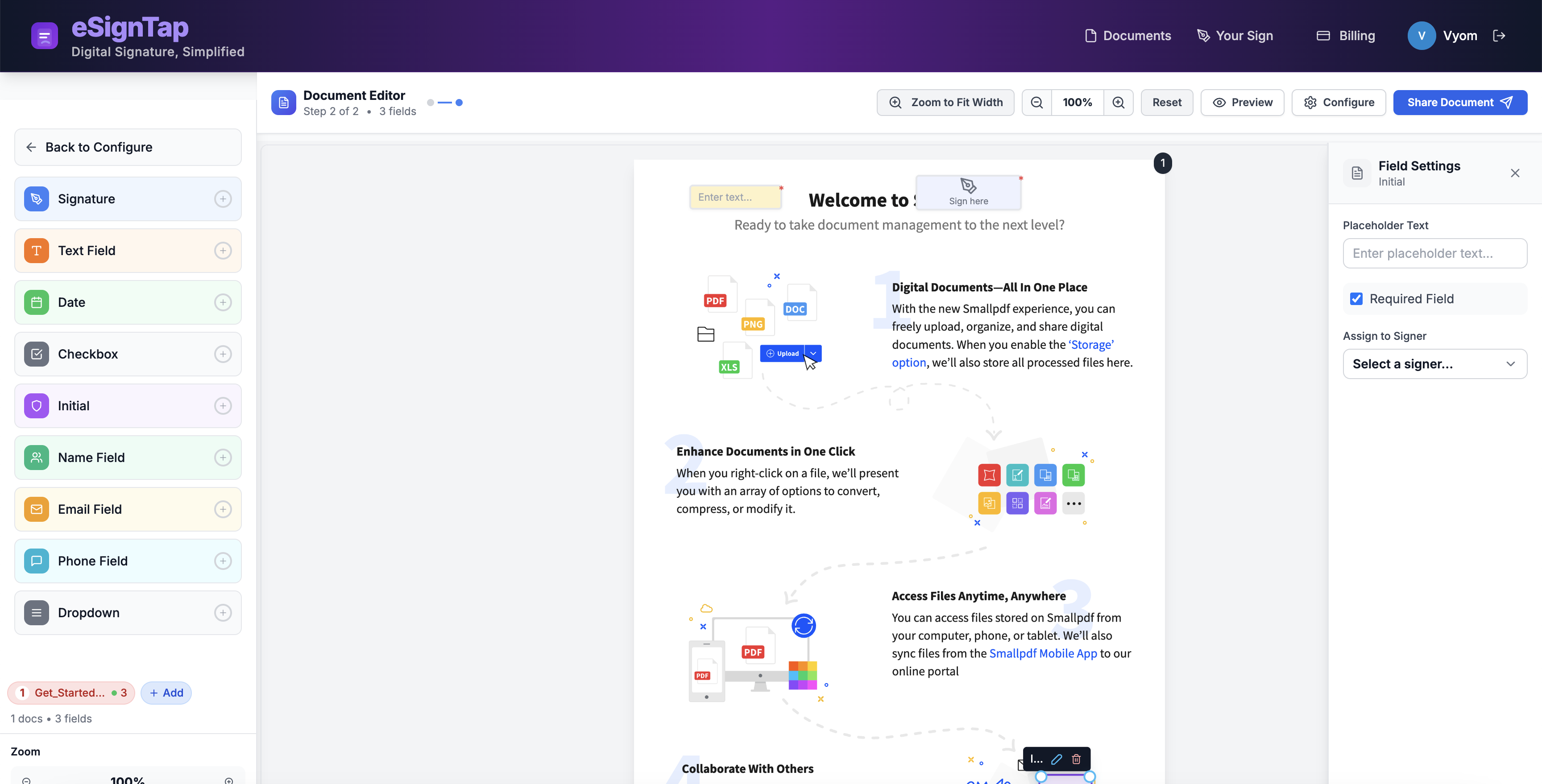This screenshot has width=1542, height=784.
Task: Add a Name Field via plus icon
Action: click(223, 458)
